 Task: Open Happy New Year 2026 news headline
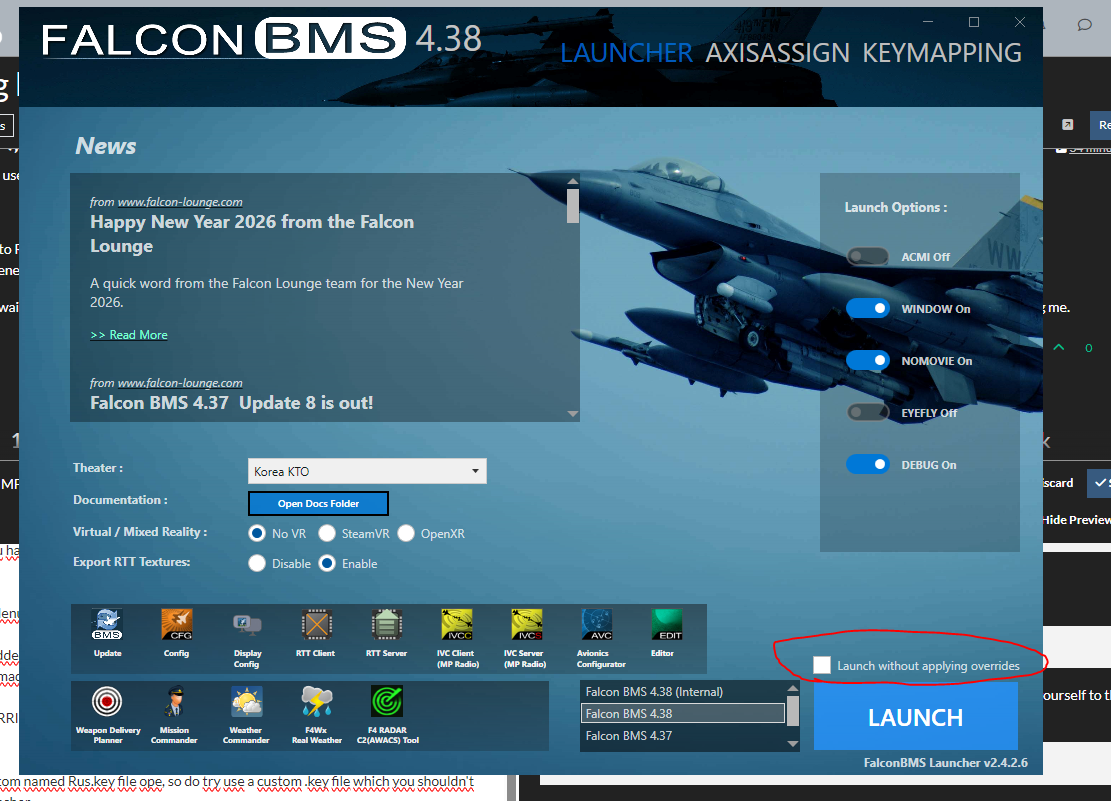point(252,233)
